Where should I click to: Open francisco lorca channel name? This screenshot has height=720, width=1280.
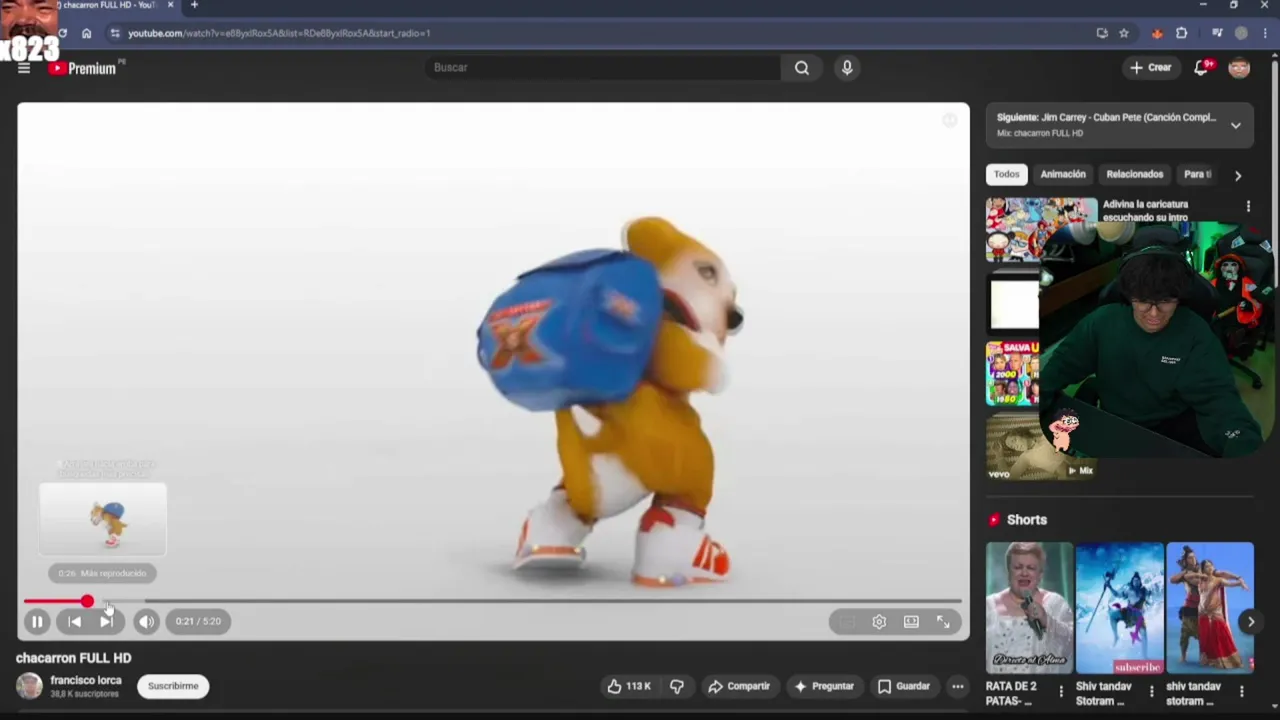[x=86, y=680]
